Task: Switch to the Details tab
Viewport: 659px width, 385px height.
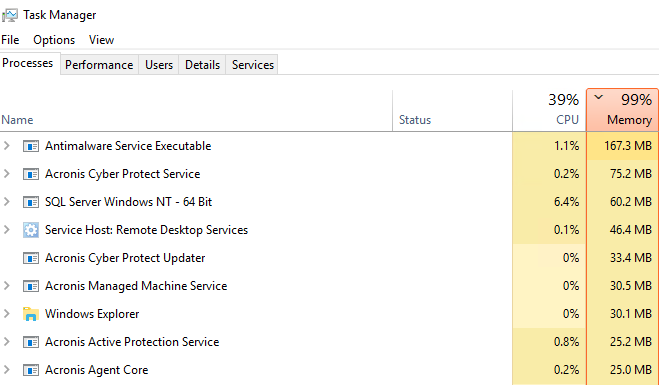Action: [203, 65]
